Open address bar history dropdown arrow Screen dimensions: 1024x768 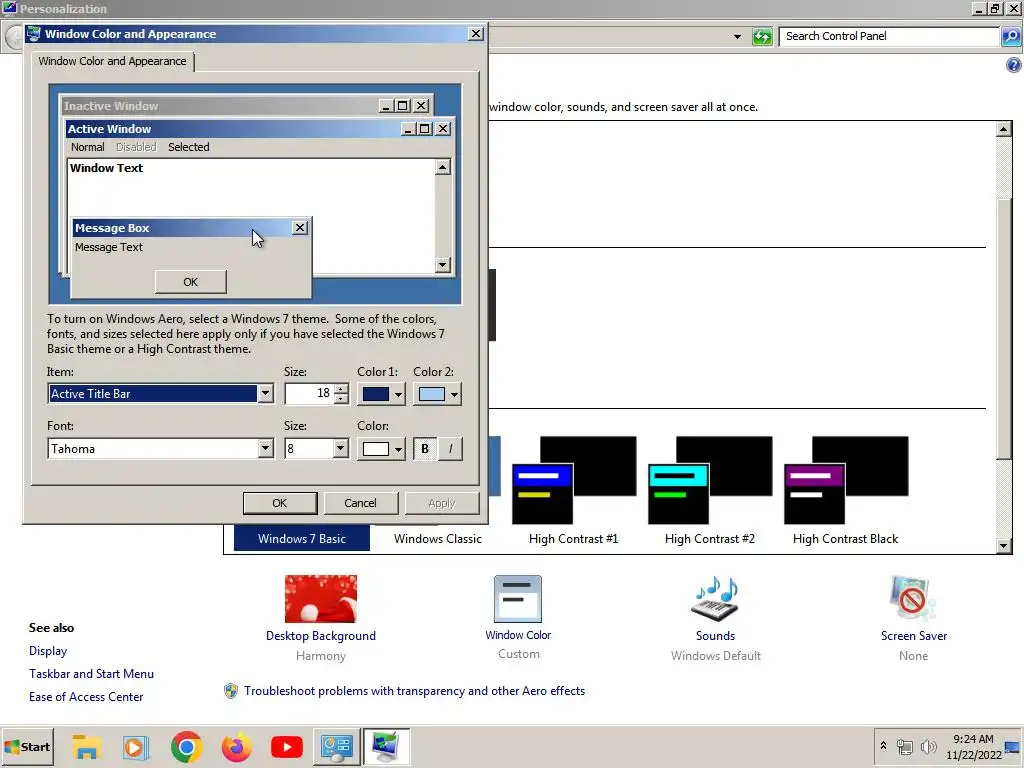click(737, 37)
